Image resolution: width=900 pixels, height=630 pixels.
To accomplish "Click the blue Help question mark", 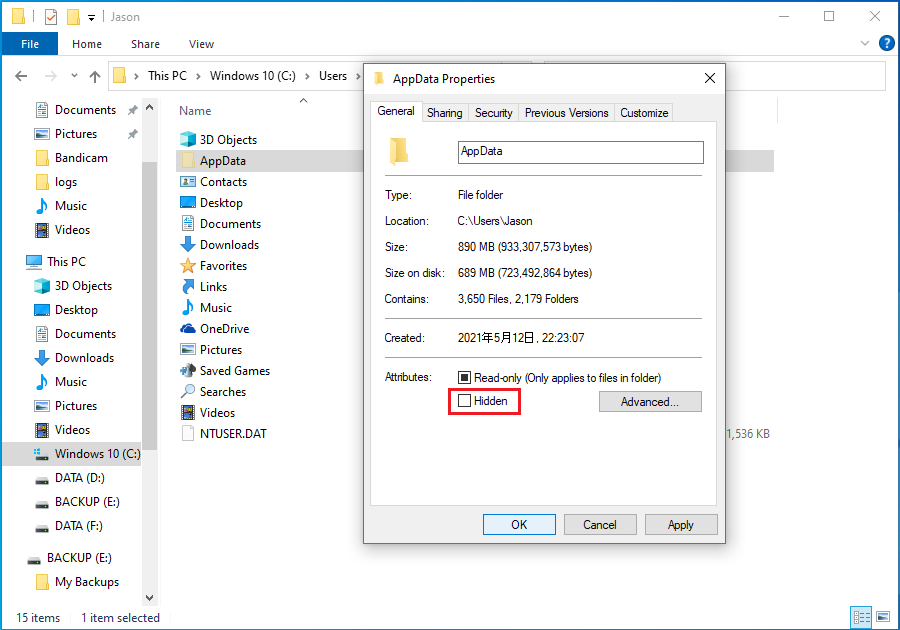I will 886,43.
